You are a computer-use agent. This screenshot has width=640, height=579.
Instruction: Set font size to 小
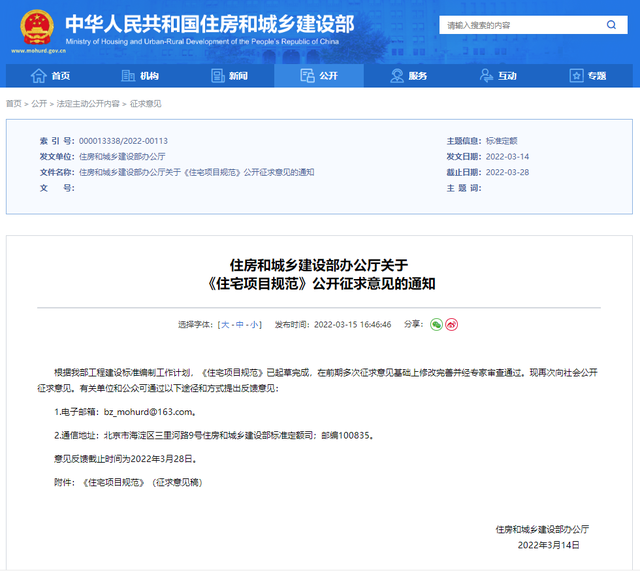[254, 325]
